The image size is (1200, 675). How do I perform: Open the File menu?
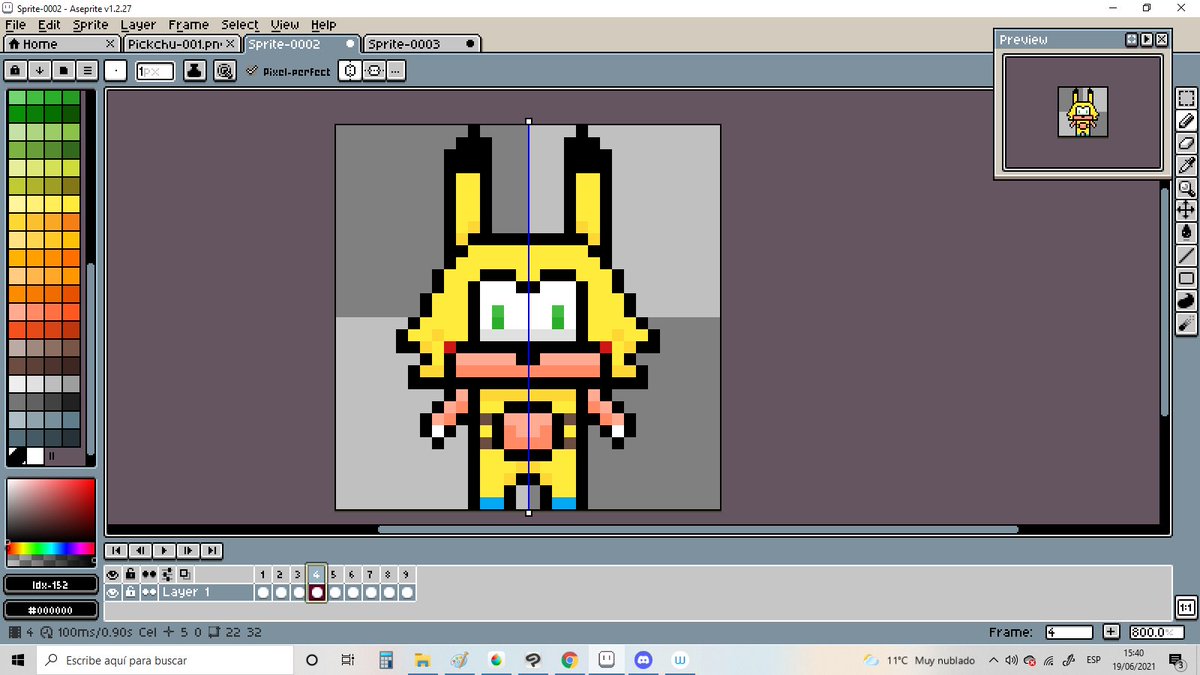(16, 25)
